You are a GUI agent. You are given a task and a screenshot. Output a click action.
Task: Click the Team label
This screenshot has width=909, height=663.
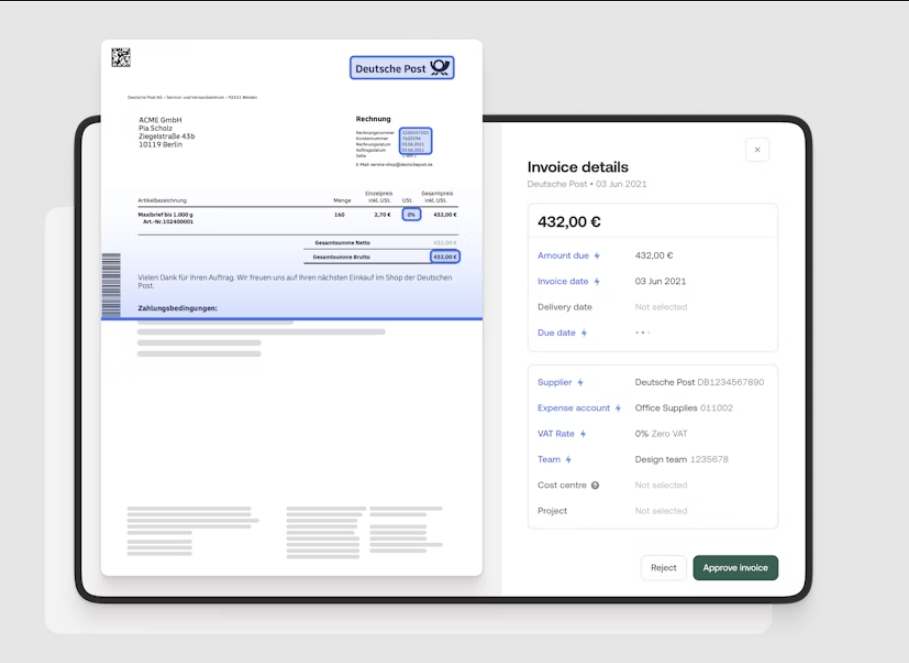[x=549, y=460]
